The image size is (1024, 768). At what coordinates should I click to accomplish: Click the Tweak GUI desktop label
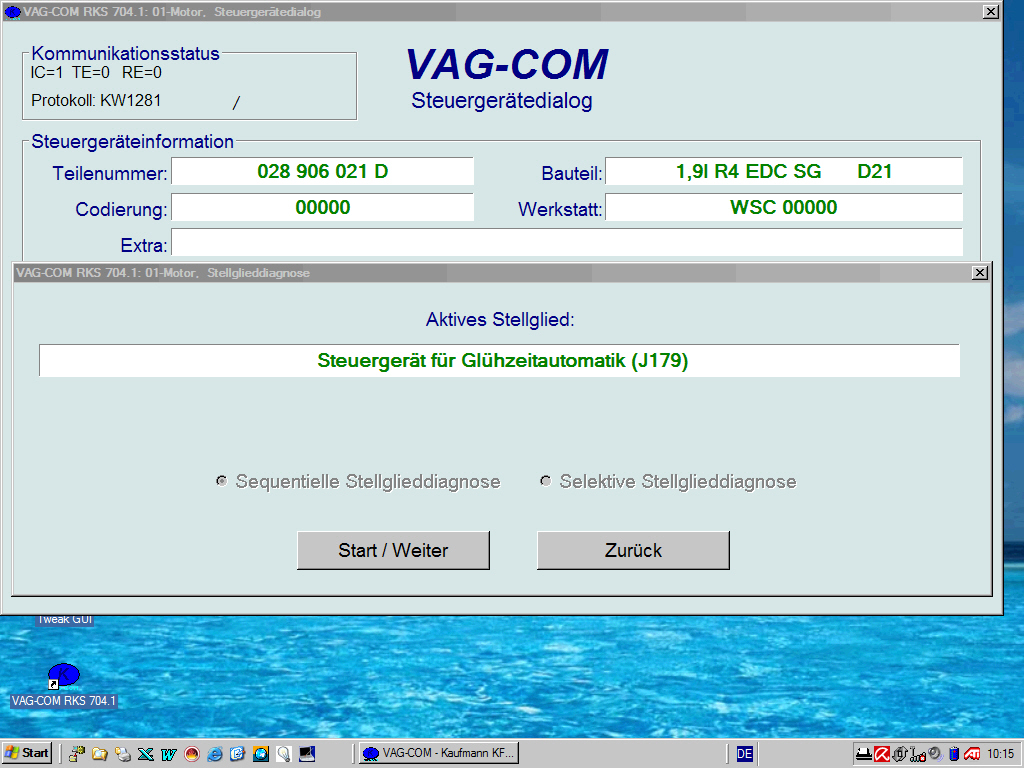coord(65,619)
